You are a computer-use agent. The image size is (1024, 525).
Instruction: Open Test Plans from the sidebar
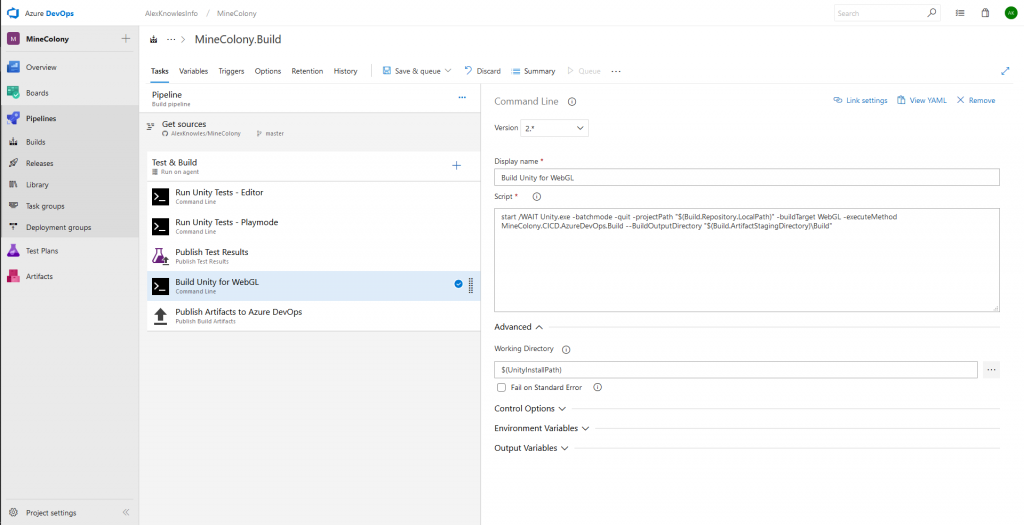(x=40, y=251)
